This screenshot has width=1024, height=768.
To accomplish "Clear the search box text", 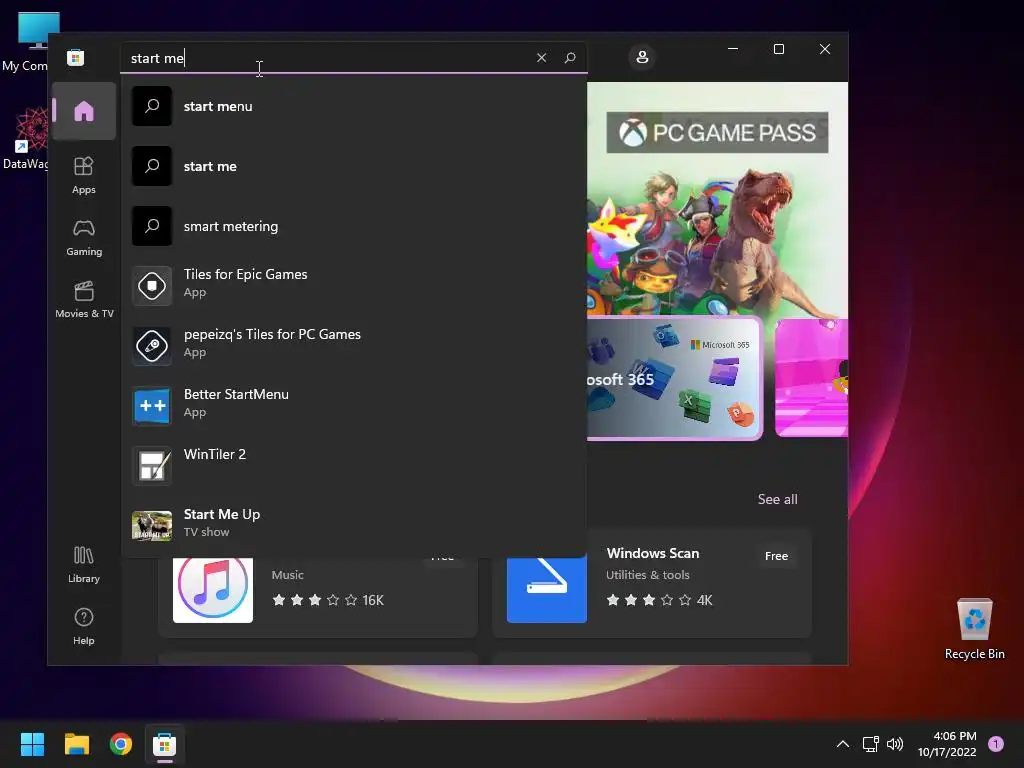I will point(541,57).
